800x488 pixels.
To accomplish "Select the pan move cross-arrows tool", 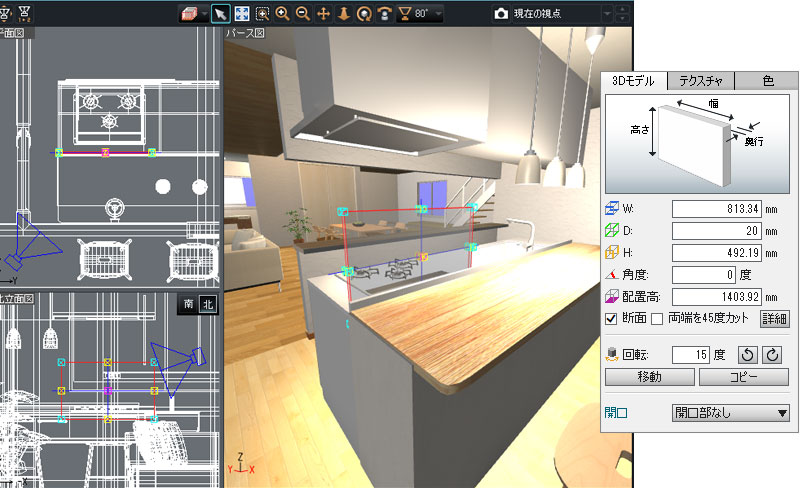I will 323,15.
